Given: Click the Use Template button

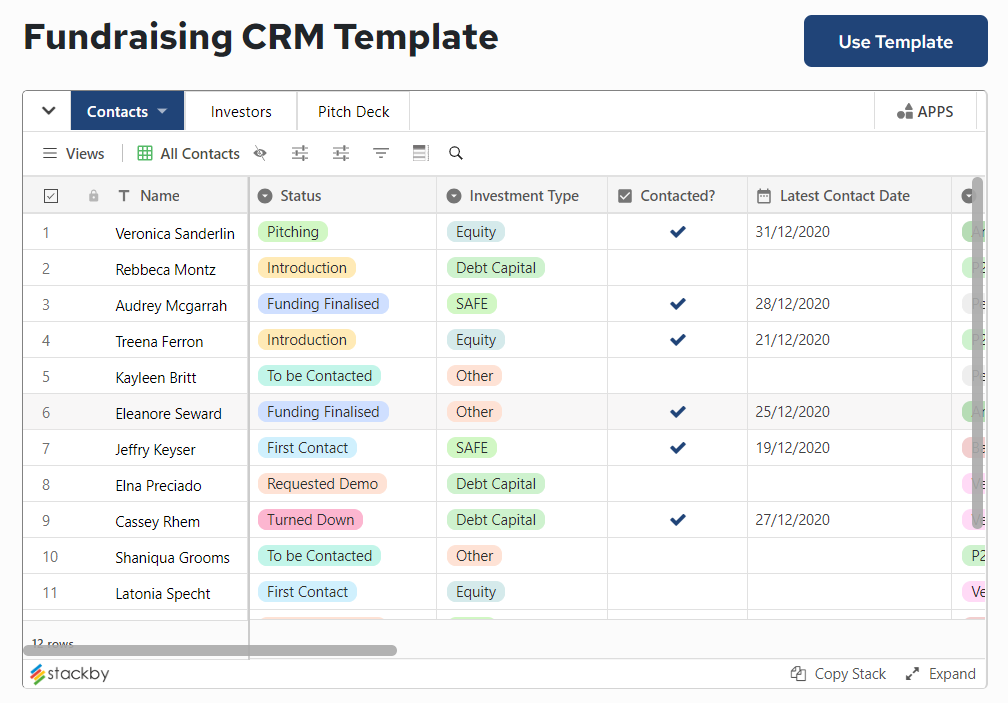Looking at the screenshot, I should point(895,41).
